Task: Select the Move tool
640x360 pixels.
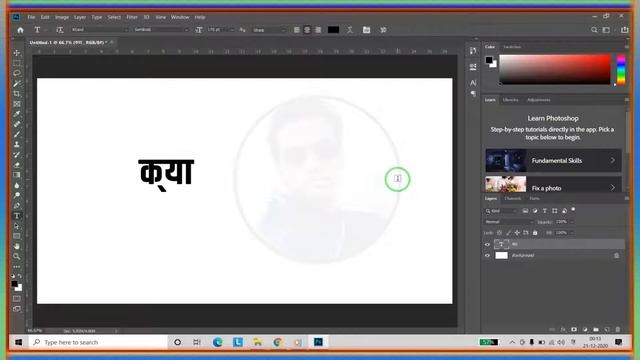Action: tap(17, 53)
